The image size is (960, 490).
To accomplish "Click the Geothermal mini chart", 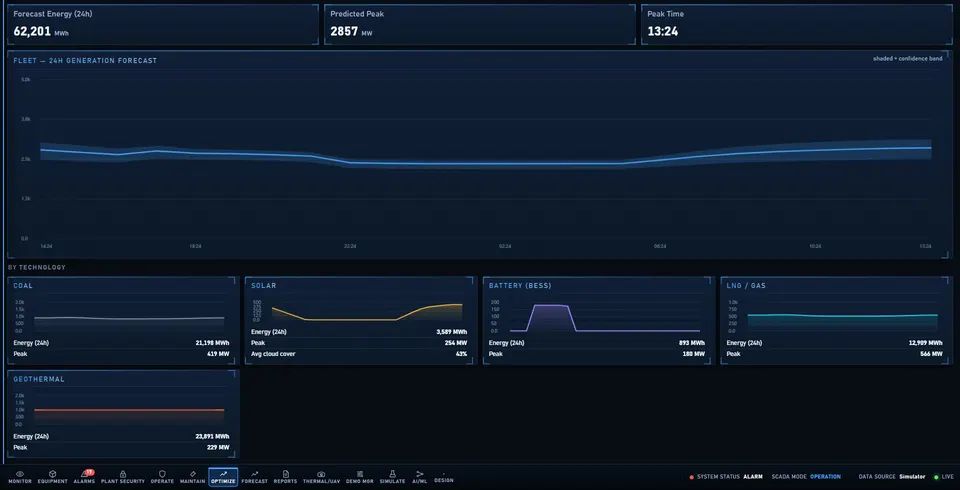I will (129, 410).
